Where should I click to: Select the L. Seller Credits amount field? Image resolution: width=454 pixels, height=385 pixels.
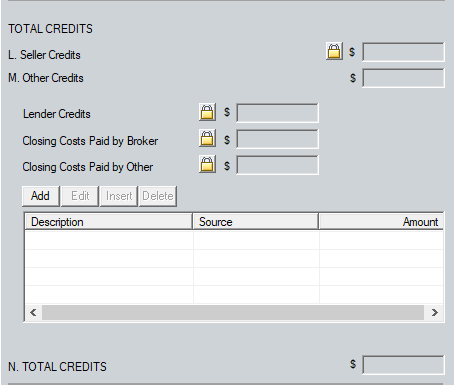click(x=403, y=52)
